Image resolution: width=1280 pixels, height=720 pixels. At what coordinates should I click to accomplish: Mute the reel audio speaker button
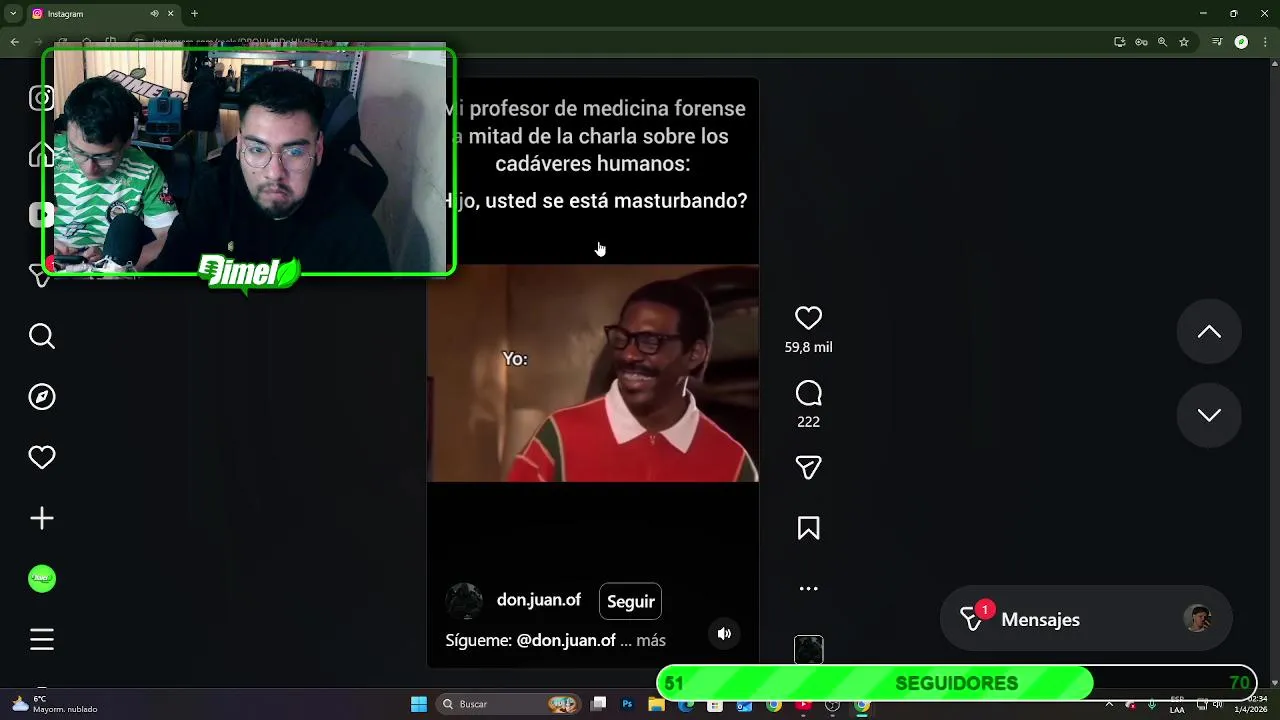click(724, 633)
